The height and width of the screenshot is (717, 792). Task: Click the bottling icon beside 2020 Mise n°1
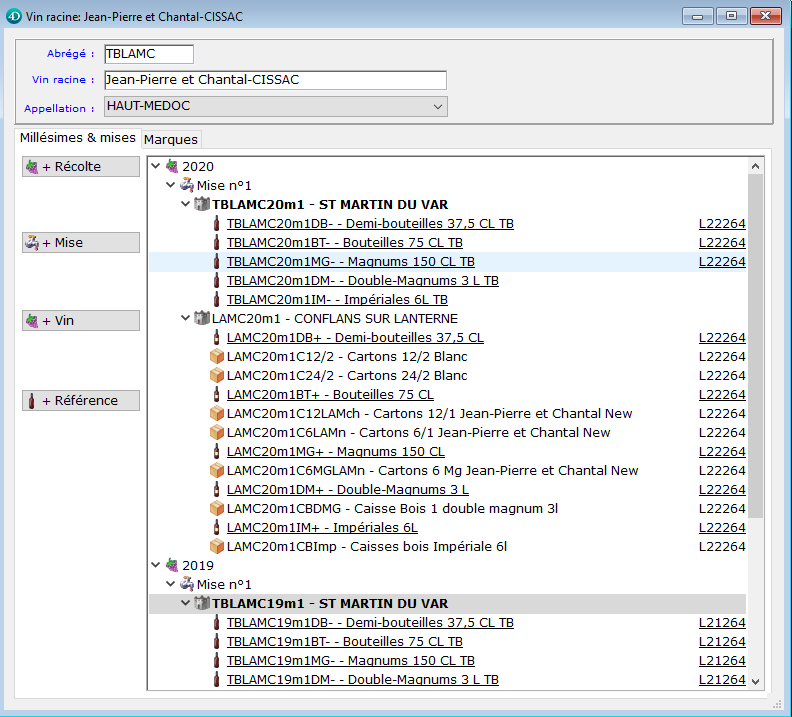tap(186, 186)
